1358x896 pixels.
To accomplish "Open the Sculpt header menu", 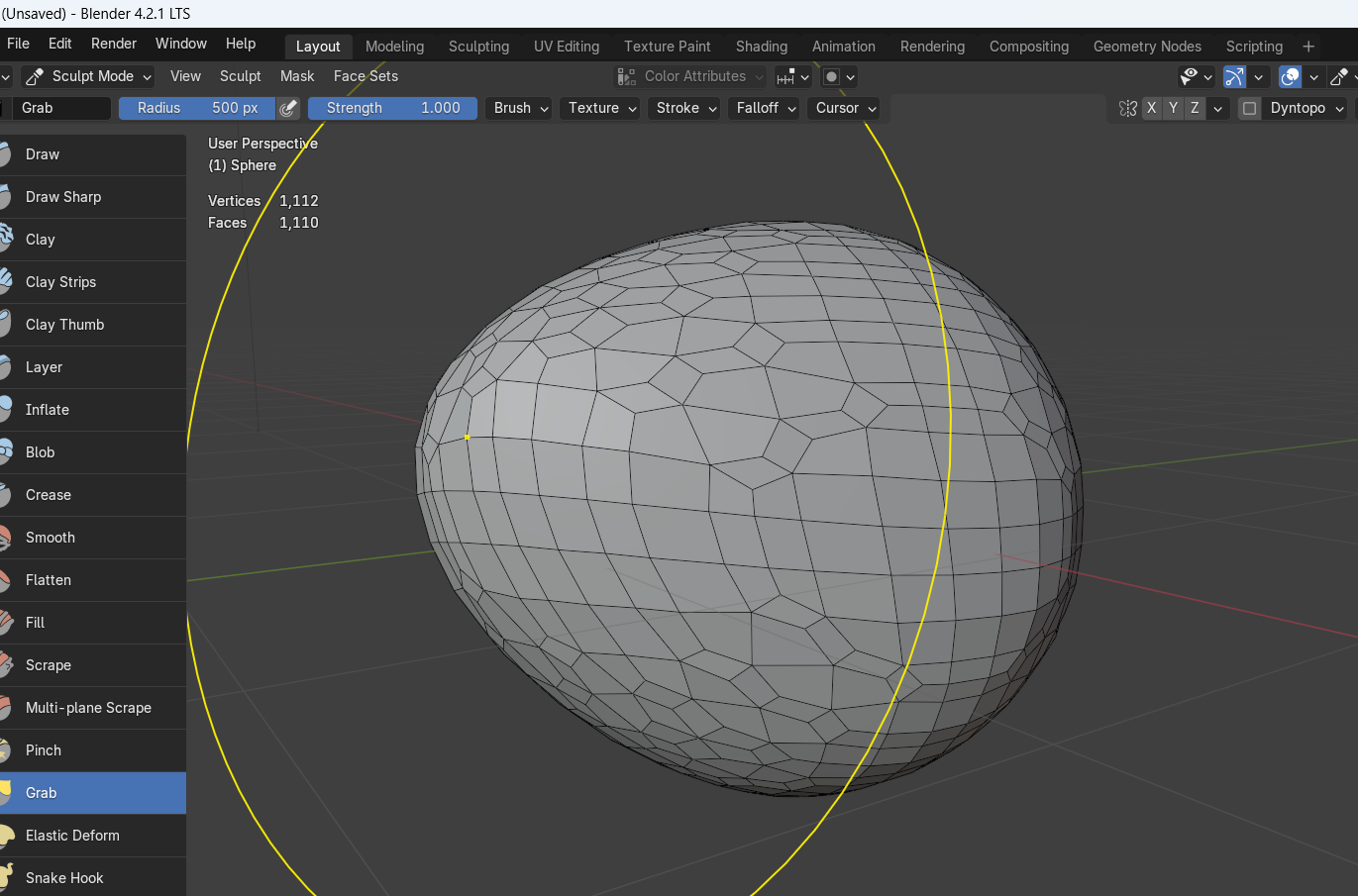I will [x=241, y=76].
